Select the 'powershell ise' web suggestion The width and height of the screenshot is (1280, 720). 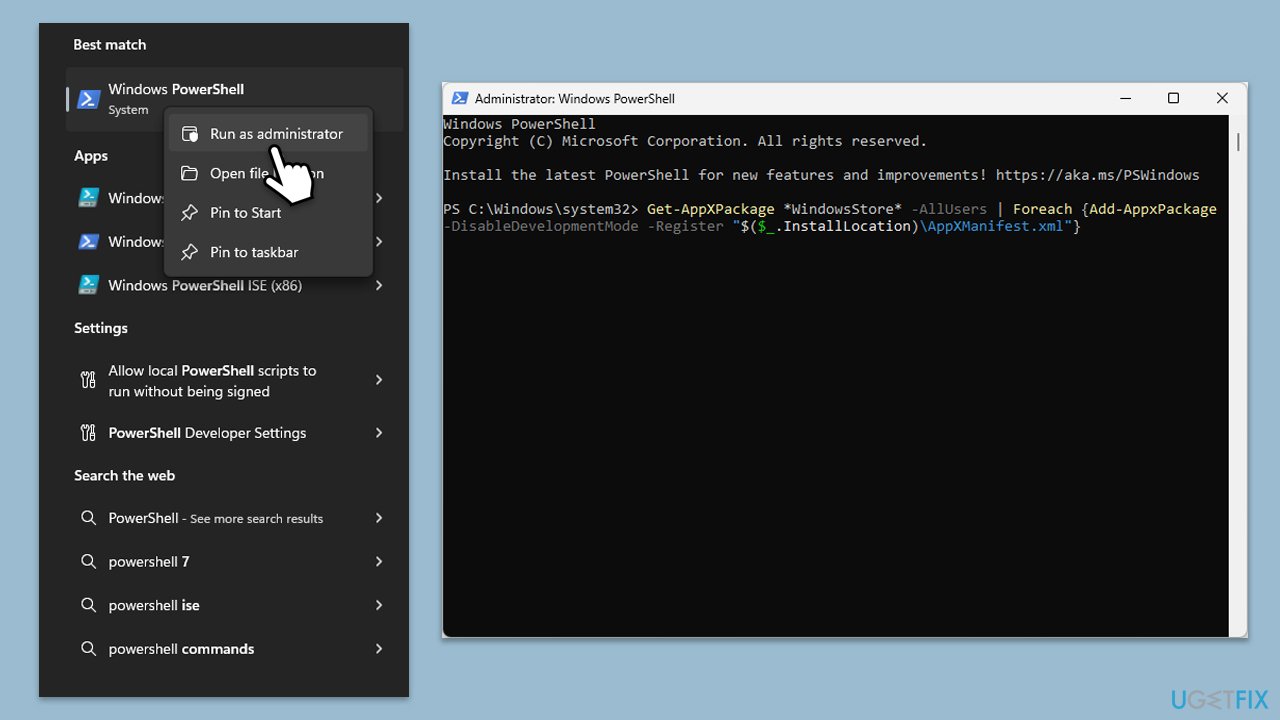[235, 605]
